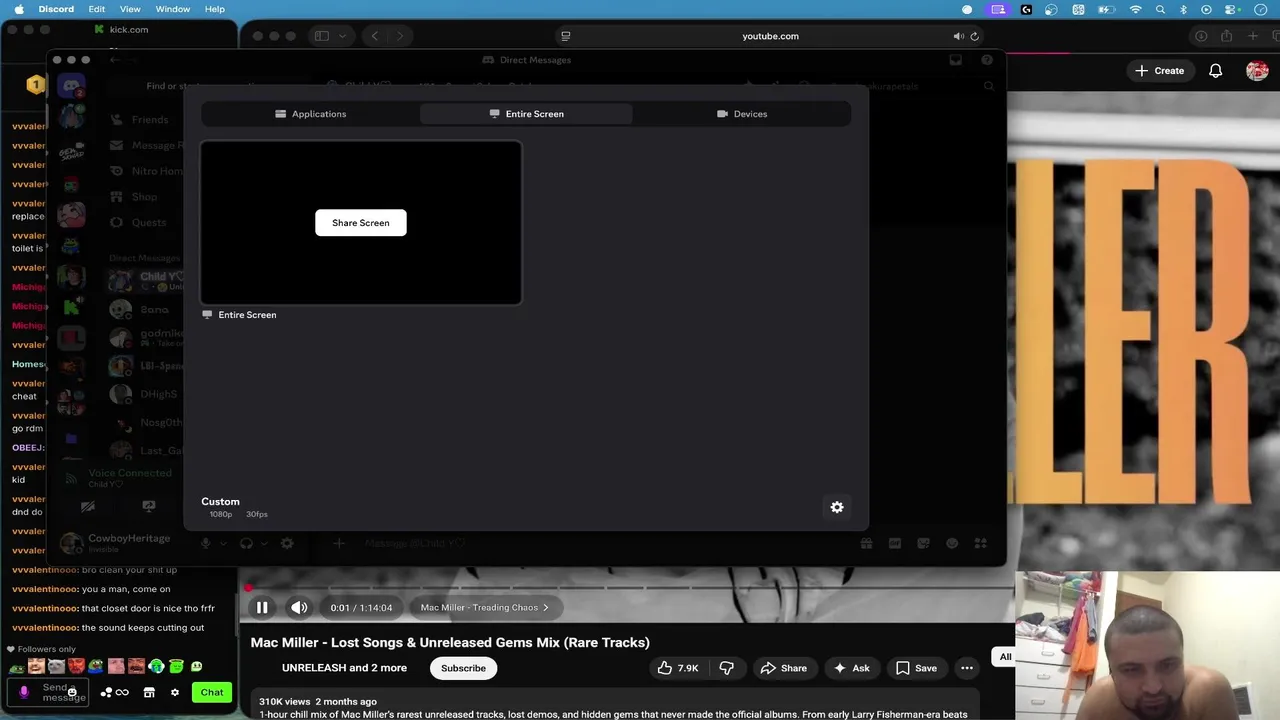Screen dimensions: 1280x720
Task: Save the video to a playlist
Action: [916, 668]
